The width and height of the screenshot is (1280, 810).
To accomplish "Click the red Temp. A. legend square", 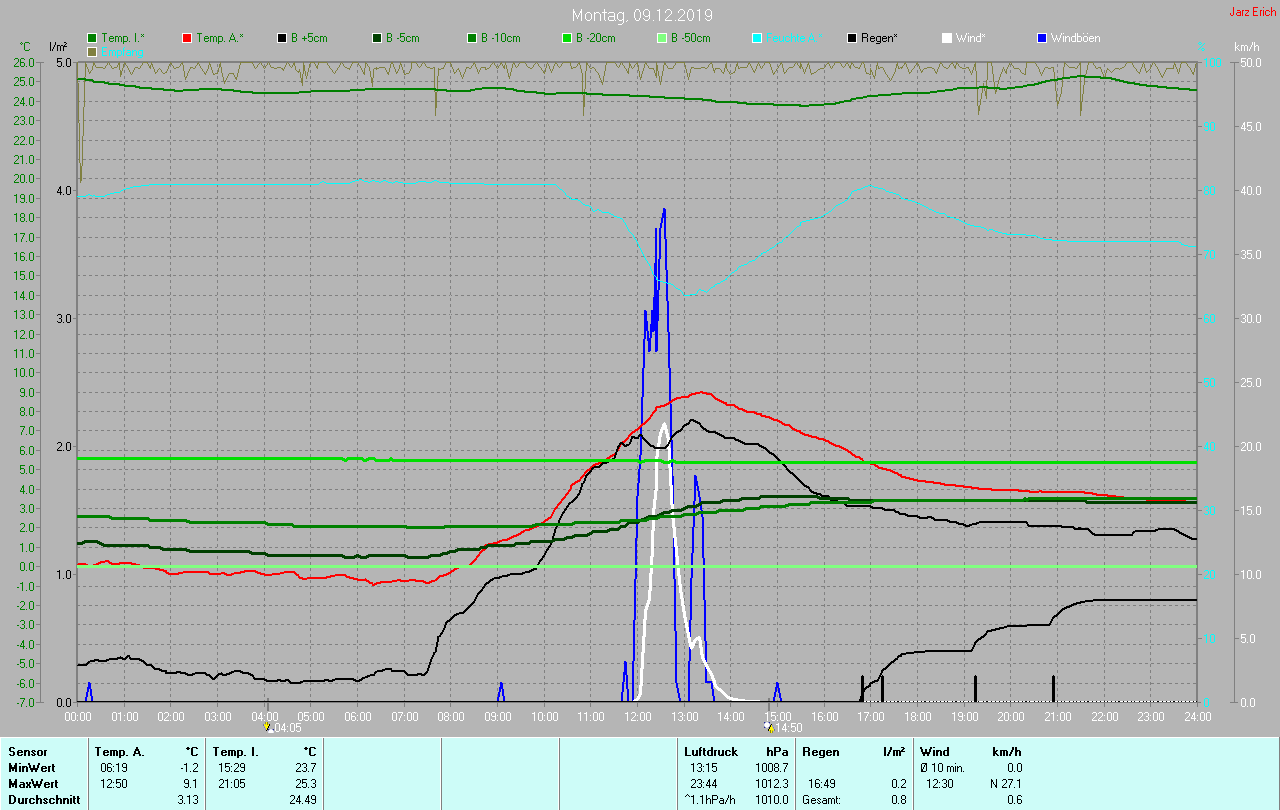I will (x=187, y=38).
